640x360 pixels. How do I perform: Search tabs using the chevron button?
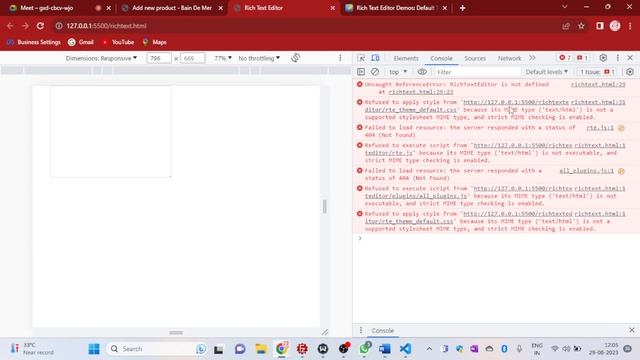(x=564, y=7)
